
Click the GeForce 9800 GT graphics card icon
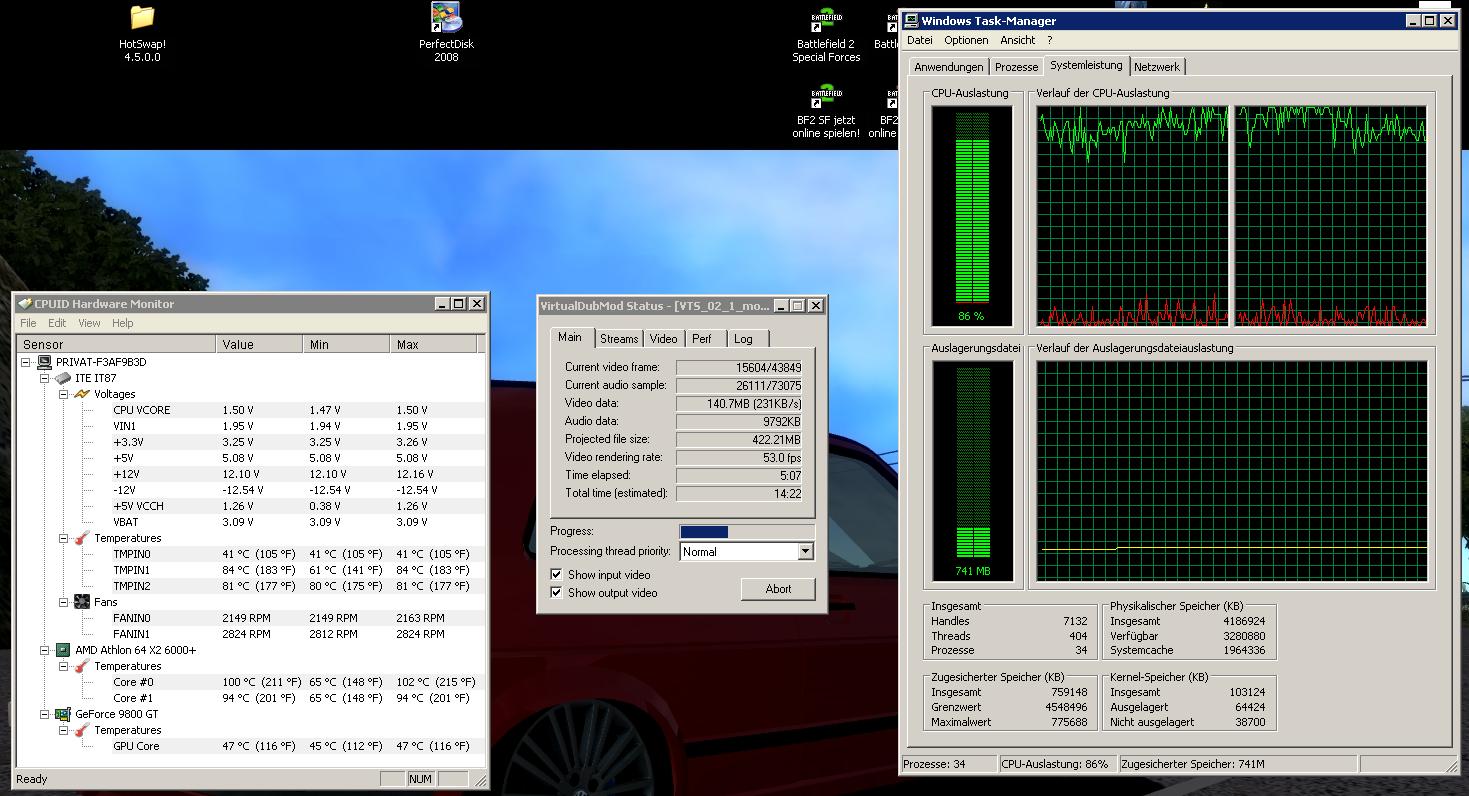click(x=63, y=714)
